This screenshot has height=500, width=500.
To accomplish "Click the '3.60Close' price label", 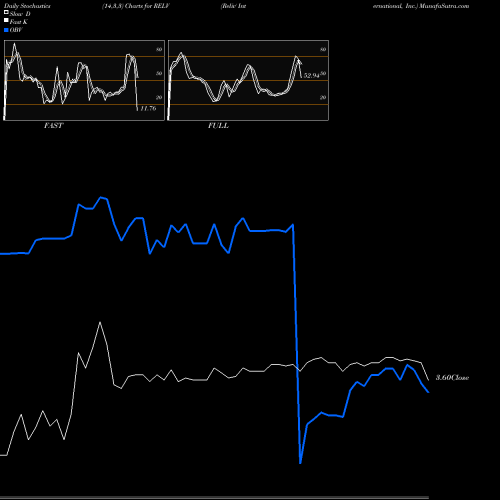I will [x=452, y=378].
